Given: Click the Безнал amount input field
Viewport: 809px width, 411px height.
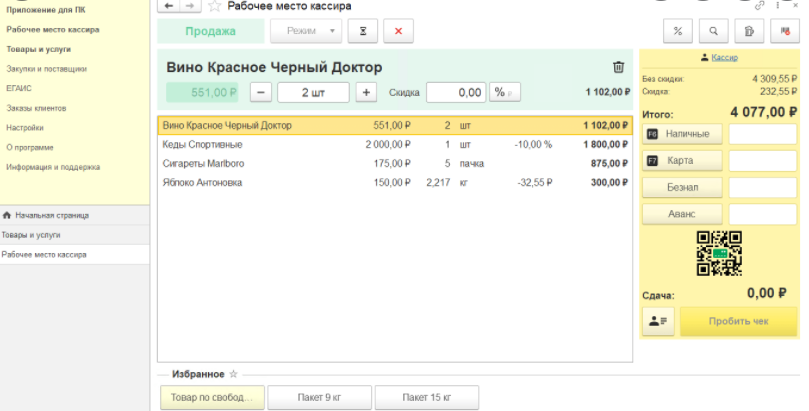Looking at the screenshot, I should pyautogui.click(x=763, y=188).
